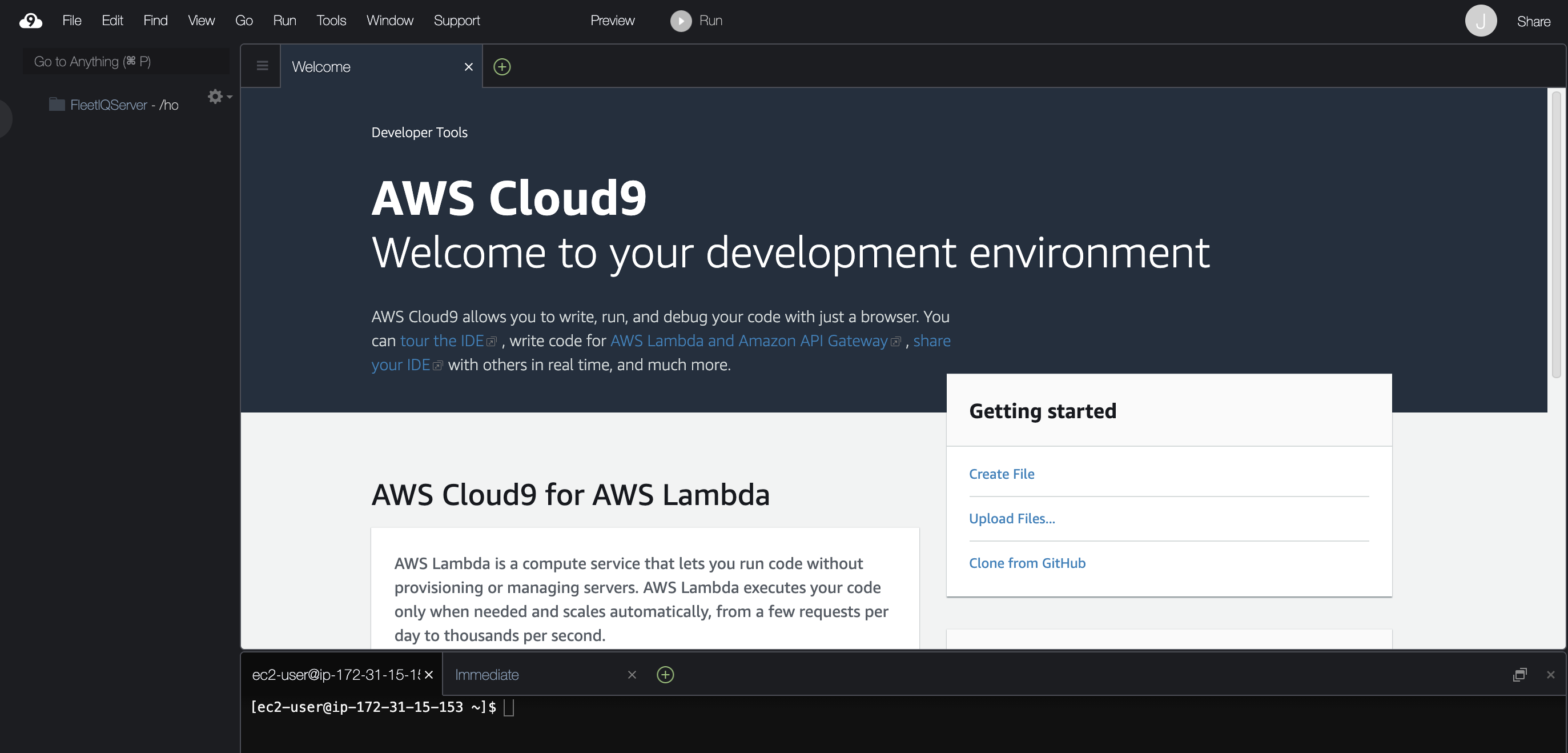Open the View menu
1568x753 pixels.
click(x=201, y=21)
